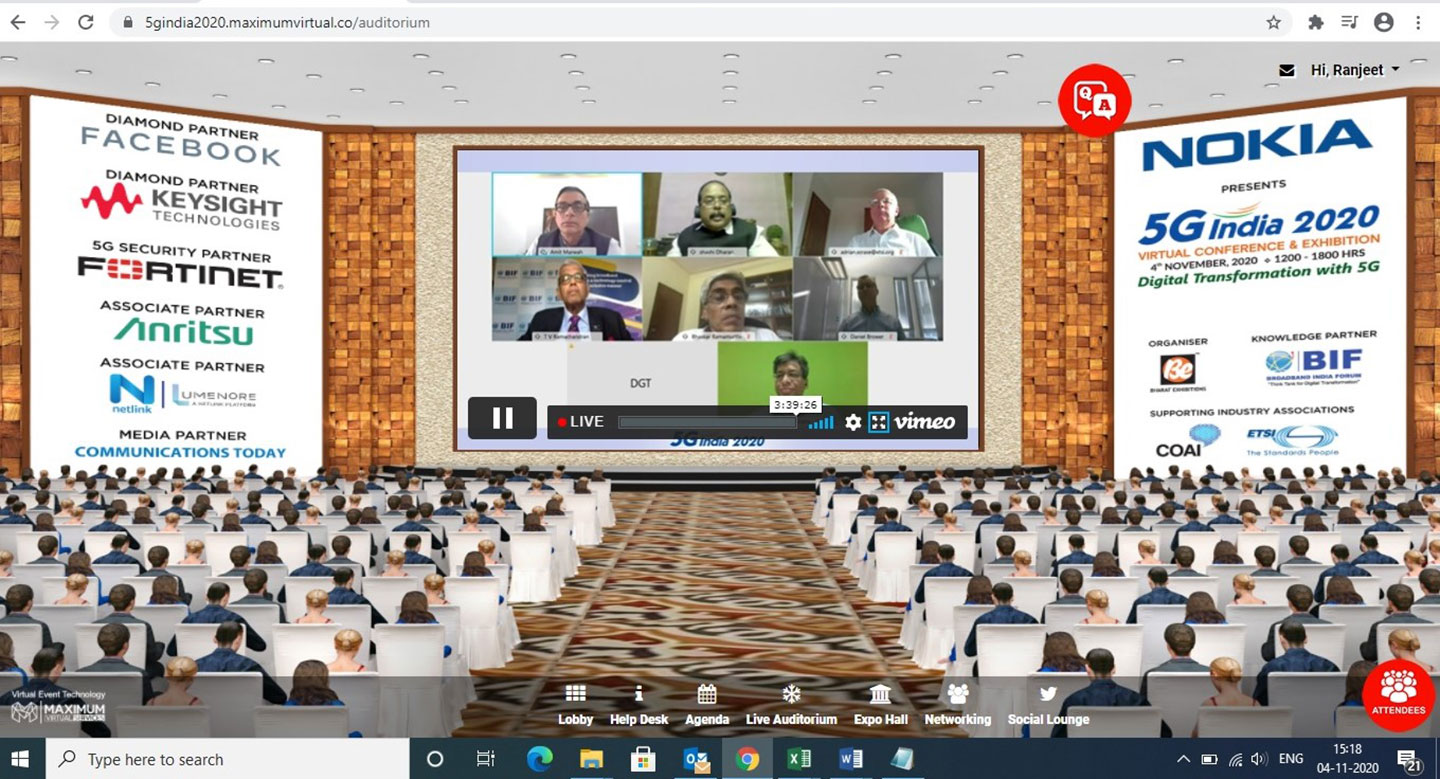The height and width of the screenshot is (779, 1440).
Task: Click the BIF knowledge partner logo
Action: 1314,367
